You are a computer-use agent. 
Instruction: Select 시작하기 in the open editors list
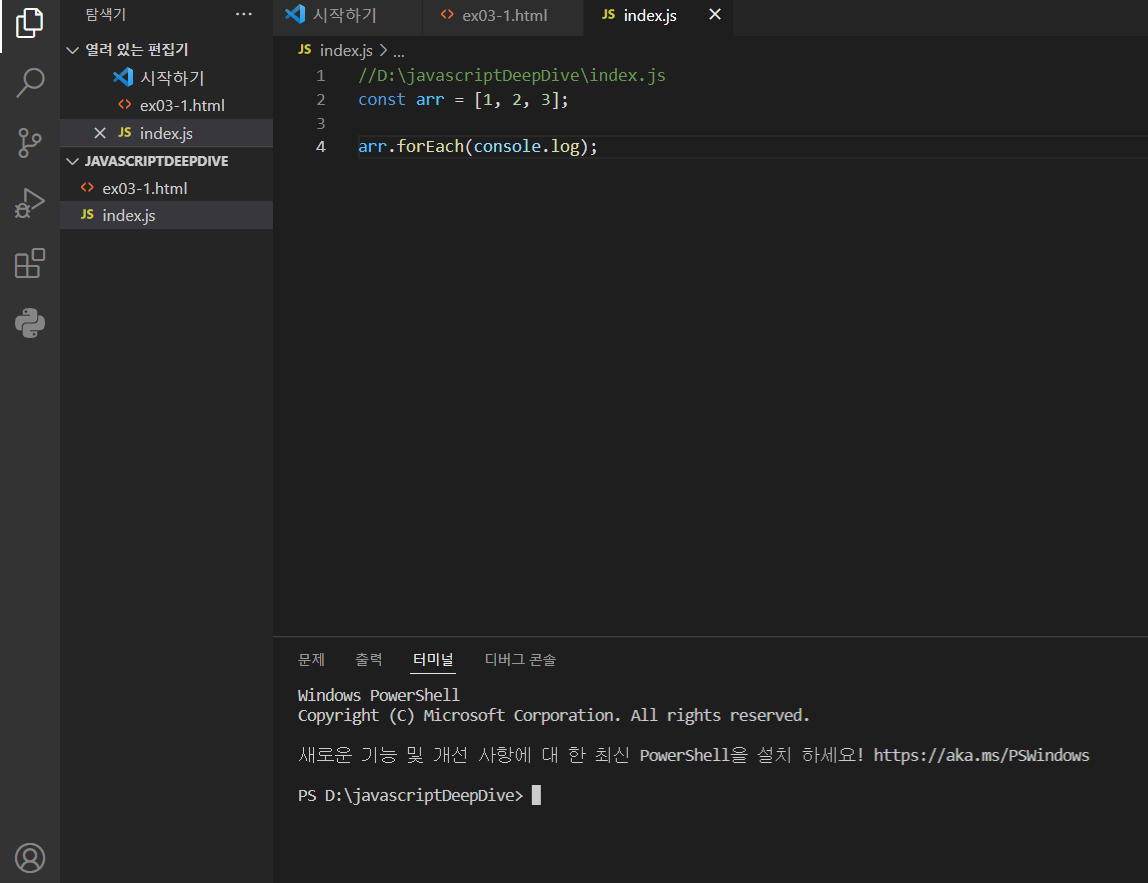point(166,78)
